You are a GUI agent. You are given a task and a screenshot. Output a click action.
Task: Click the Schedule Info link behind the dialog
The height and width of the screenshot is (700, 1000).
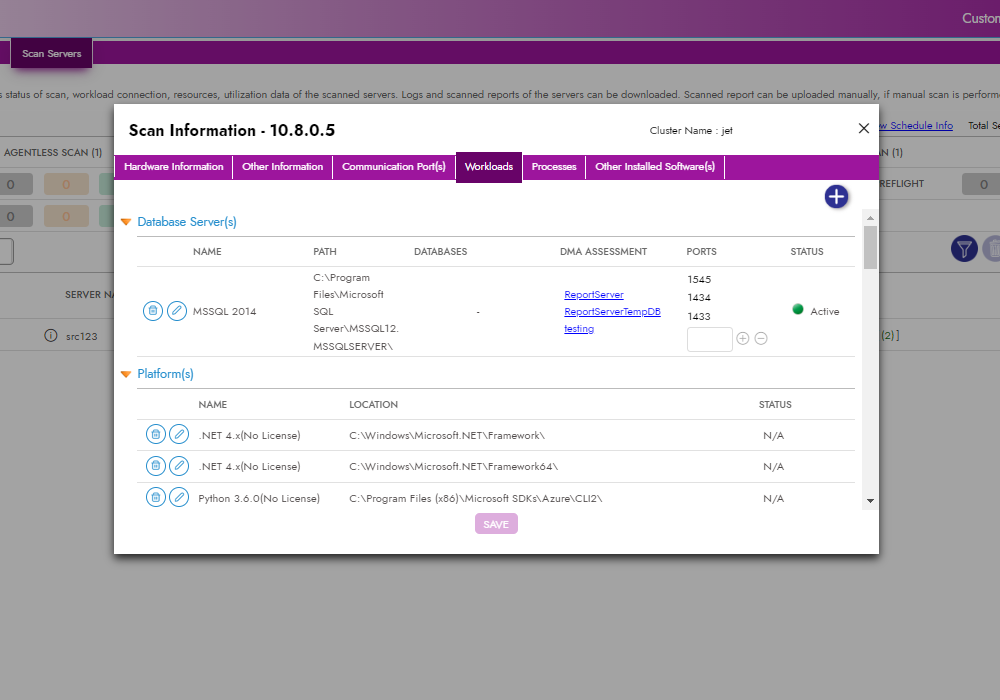916,126
